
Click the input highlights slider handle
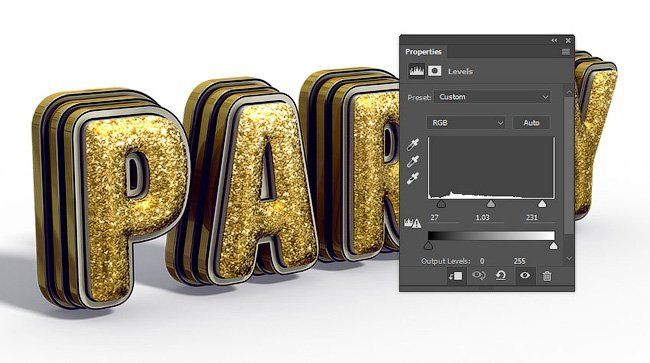[x=542, y=204]
